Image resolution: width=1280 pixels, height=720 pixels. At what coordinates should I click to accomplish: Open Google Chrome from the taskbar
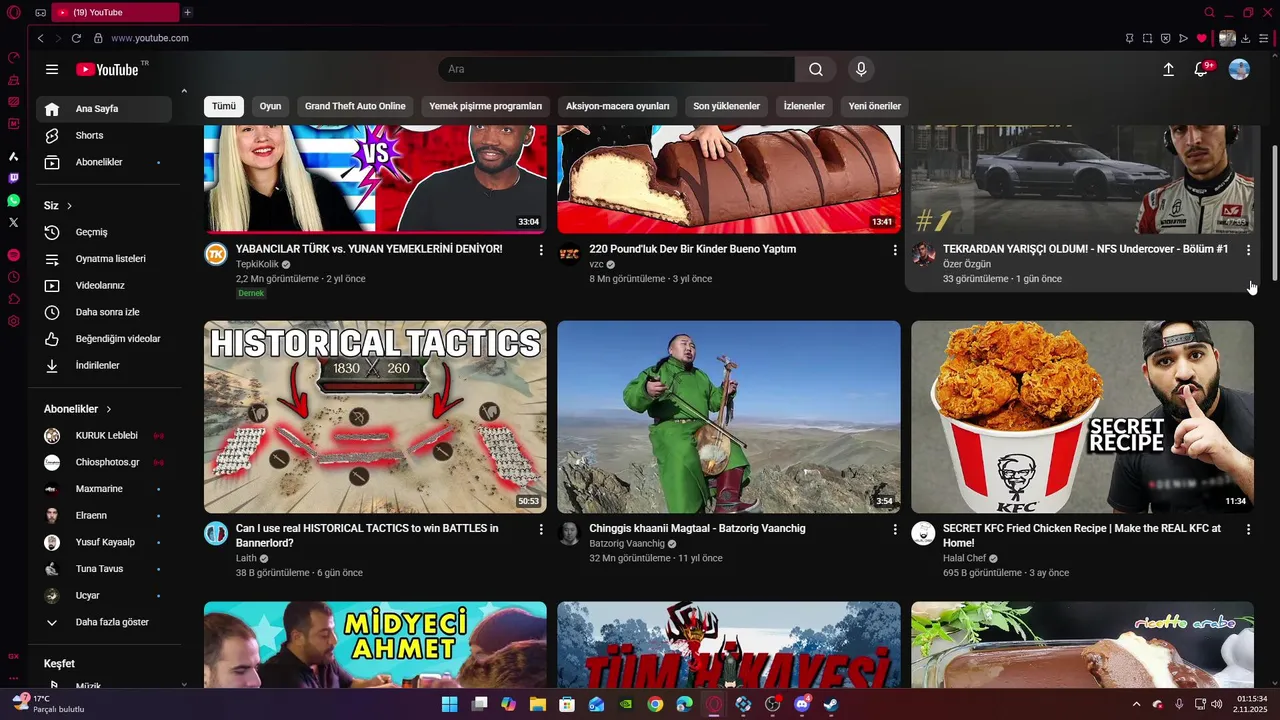(x=655, y=704)
